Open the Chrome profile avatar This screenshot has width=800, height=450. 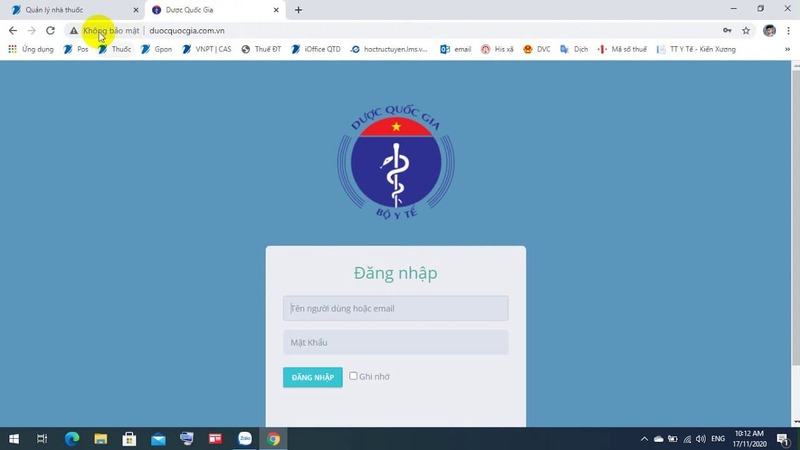(x=769, y=31)
